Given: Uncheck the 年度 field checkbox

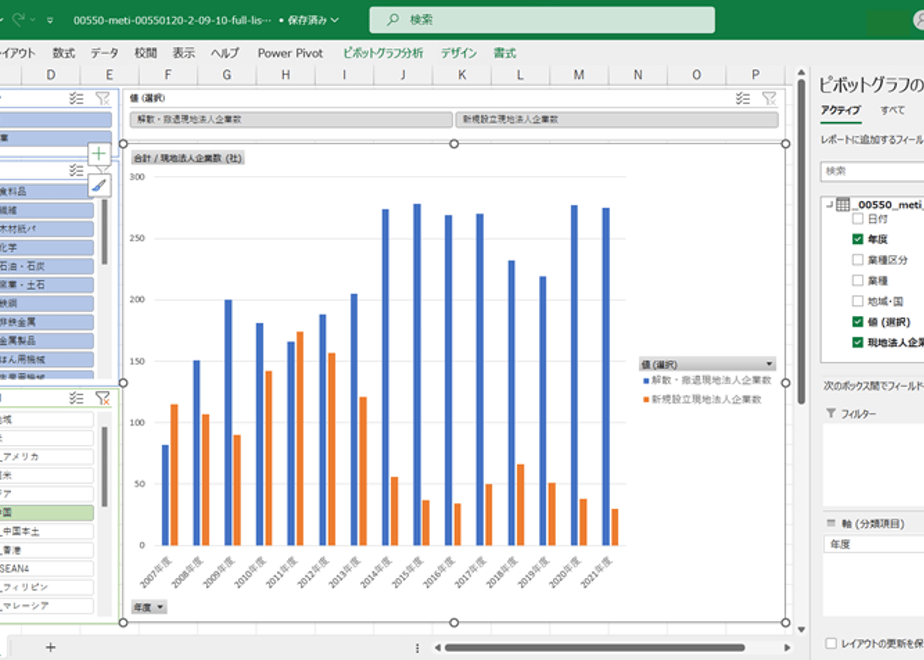Looking at the screenshot, I should pyautogui.click(x=858, y=239).
